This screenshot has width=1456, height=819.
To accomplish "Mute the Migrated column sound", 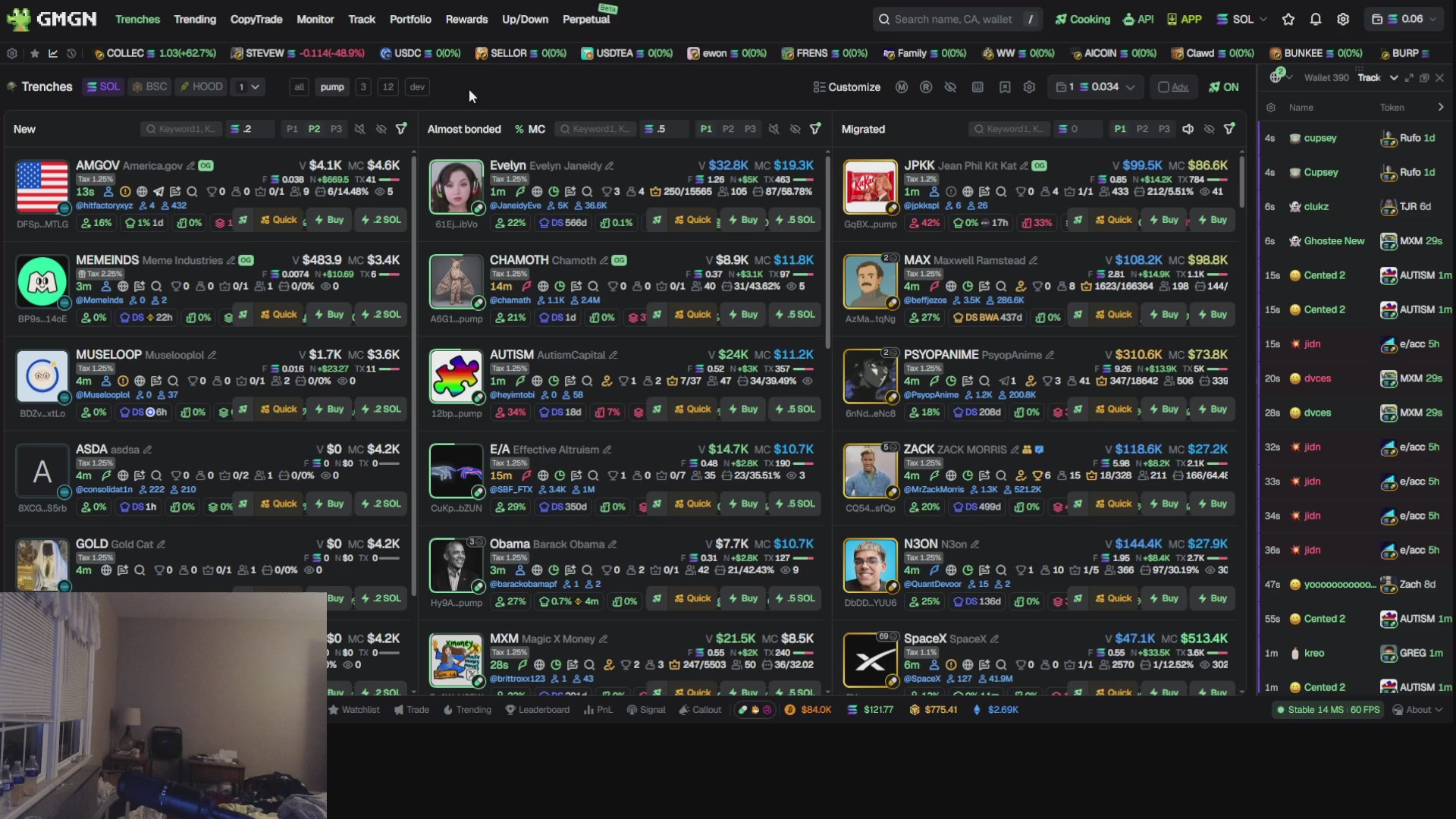I will [x=1188, y=129].
